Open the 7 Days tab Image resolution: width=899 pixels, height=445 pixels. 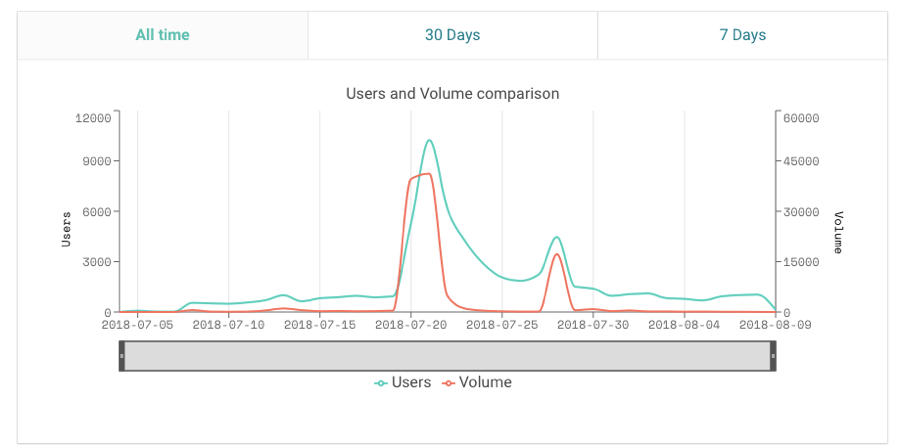pos(742,35)
